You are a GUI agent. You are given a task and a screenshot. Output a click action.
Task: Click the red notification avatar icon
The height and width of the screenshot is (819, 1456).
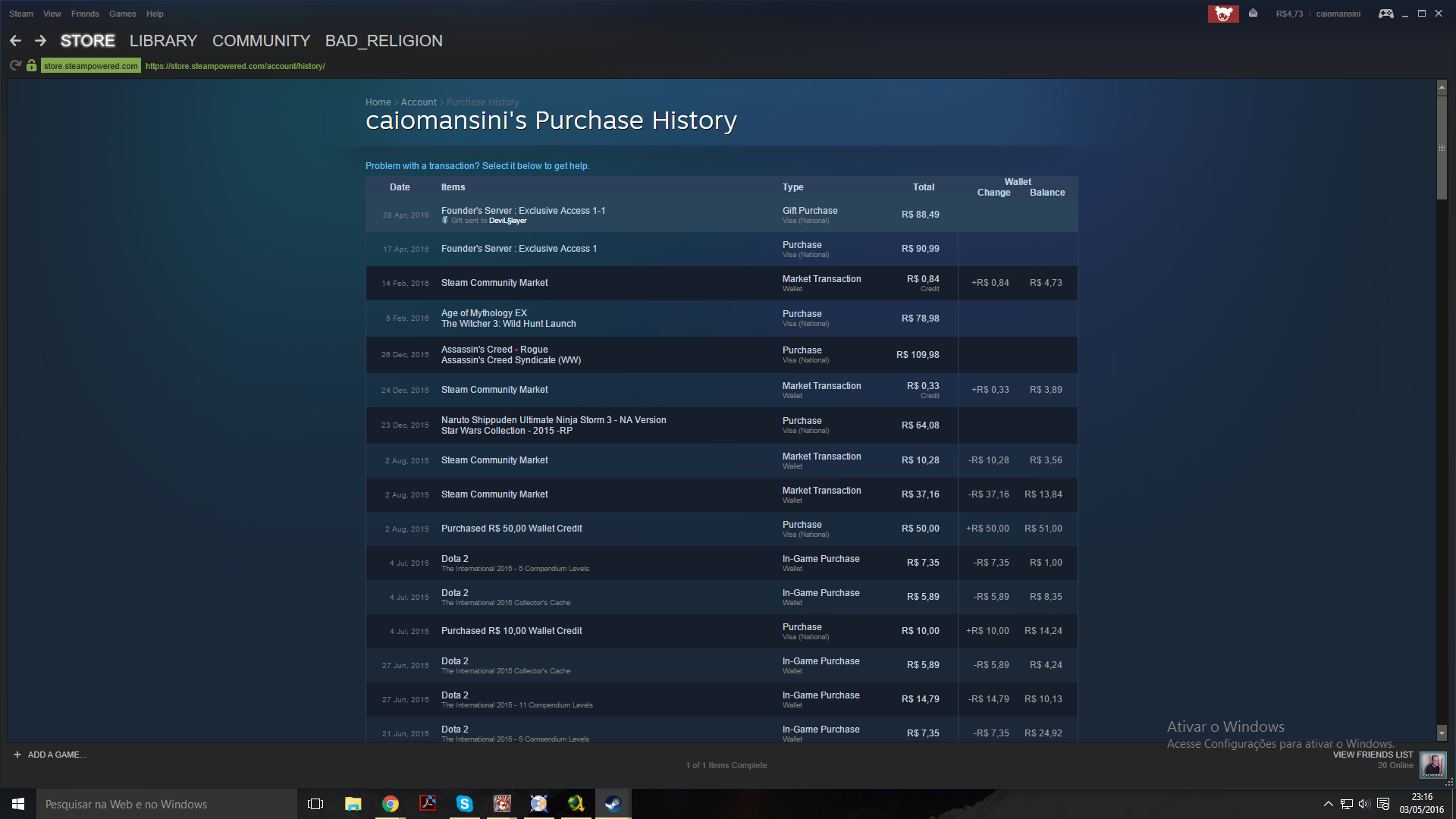(1222, 14)
